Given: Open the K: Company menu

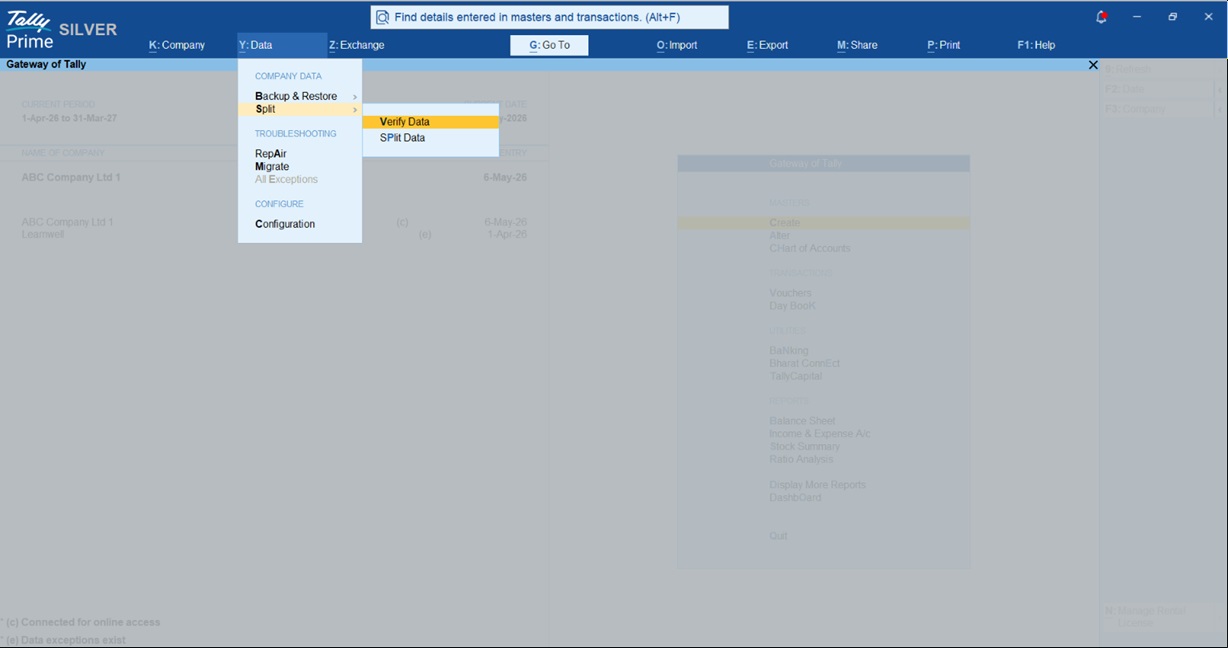Looking at the screenshot, I should (177, 45).
